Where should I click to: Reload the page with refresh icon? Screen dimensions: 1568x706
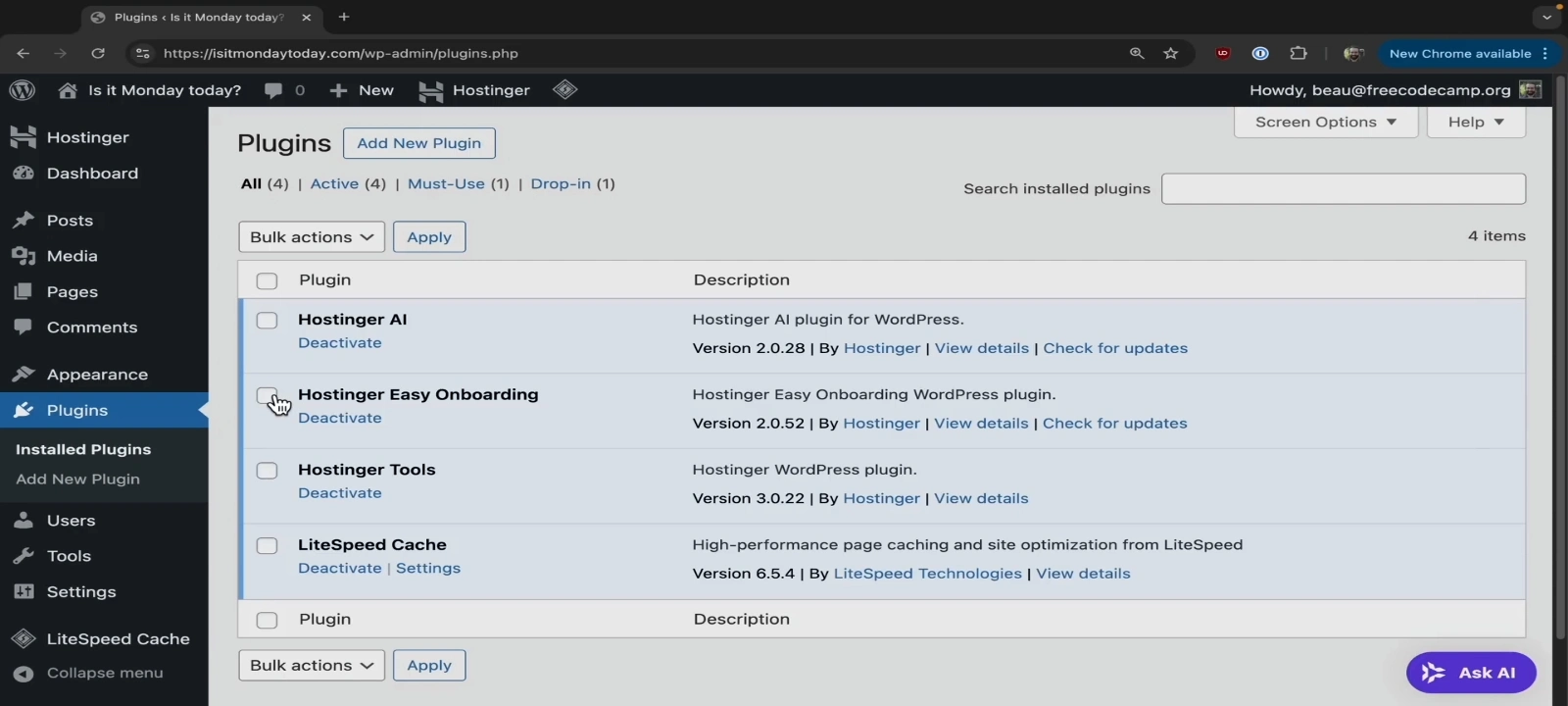pyautogui.click(x=98, y=53)
